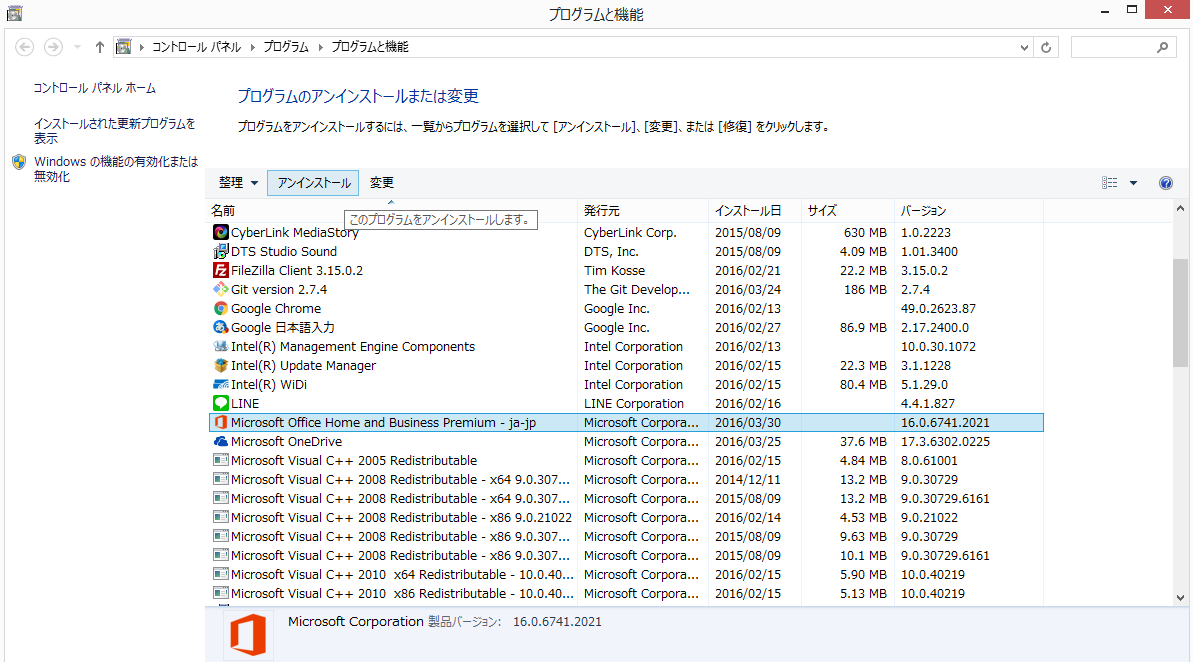
Task: Sort by インストール日 column header
Action: point(755,211)
